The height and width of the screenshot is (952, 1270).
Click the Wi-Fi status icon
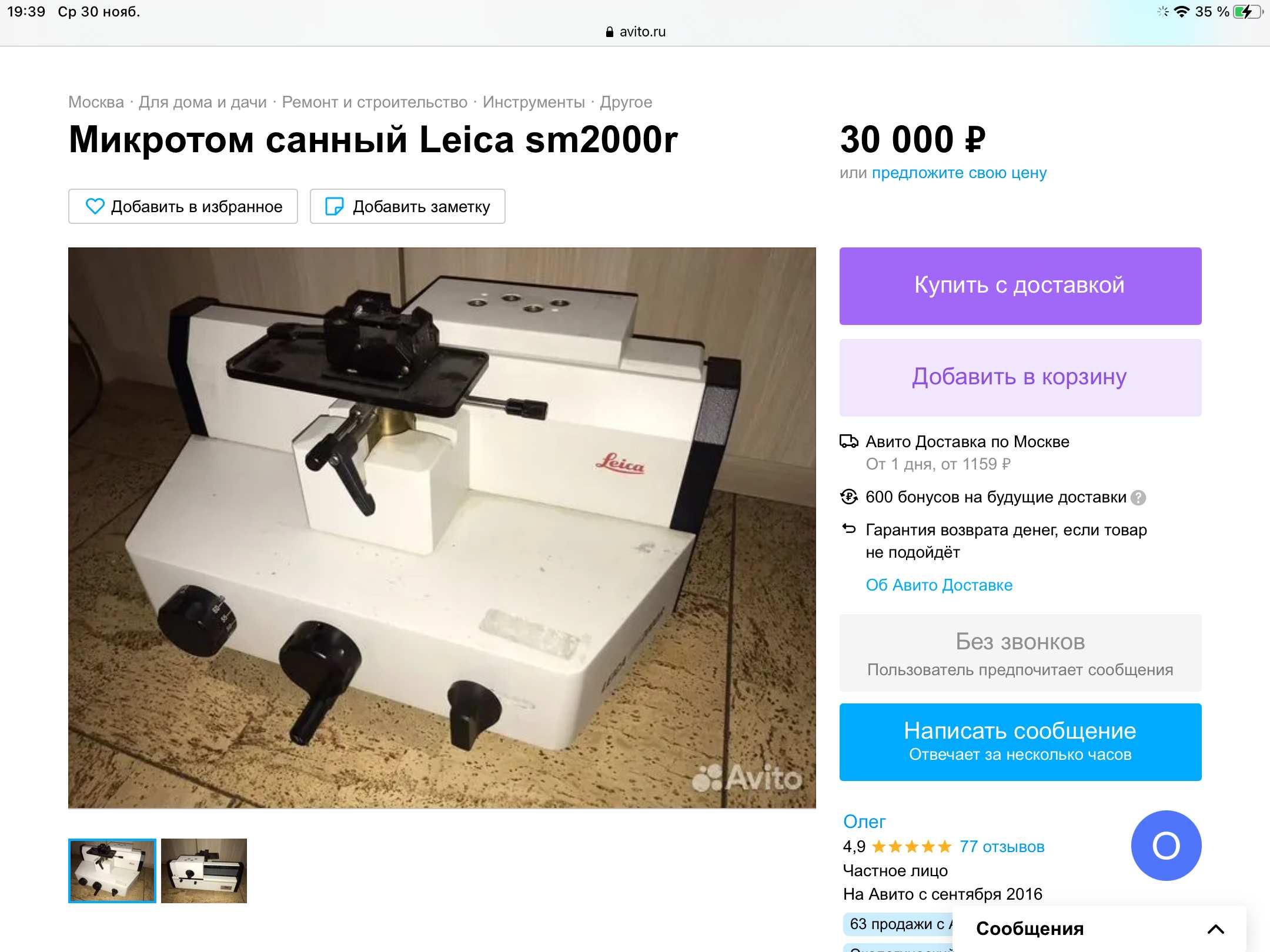pyautogui.click(x=1181, y=12)
